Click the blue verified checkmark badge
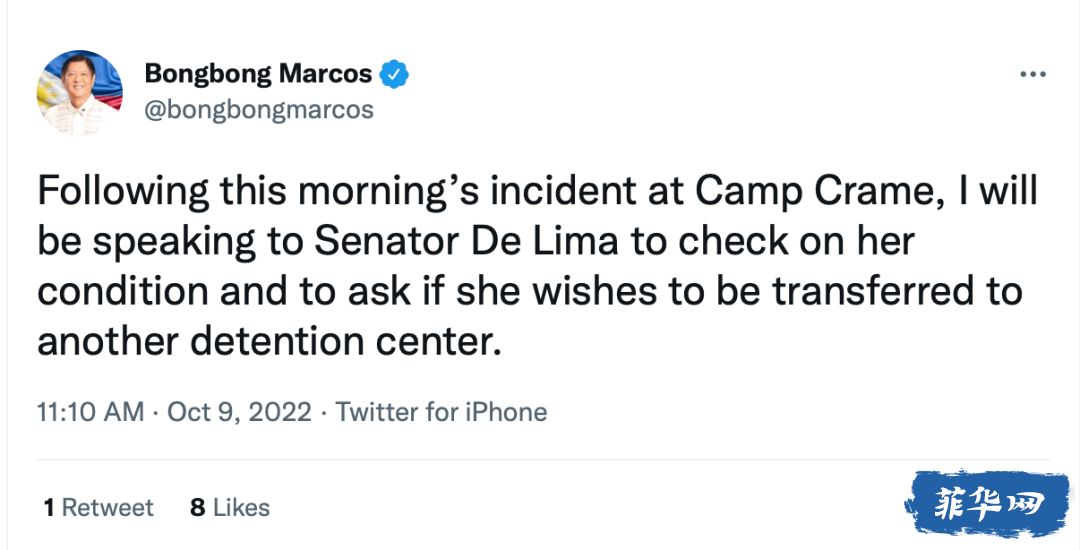 pyautogui.click(x=395, y=74)
